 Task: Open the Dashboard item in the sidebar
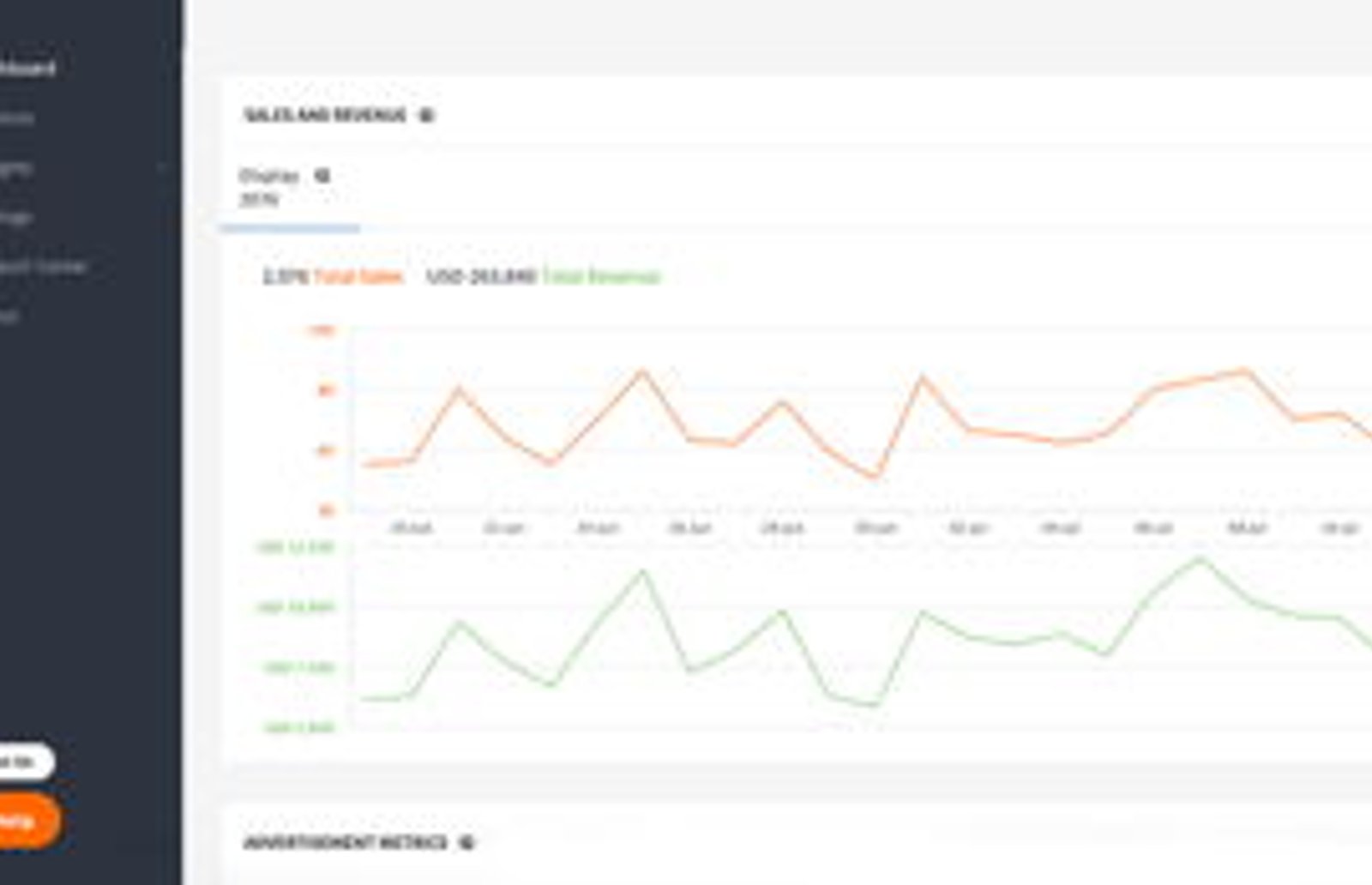27,68
